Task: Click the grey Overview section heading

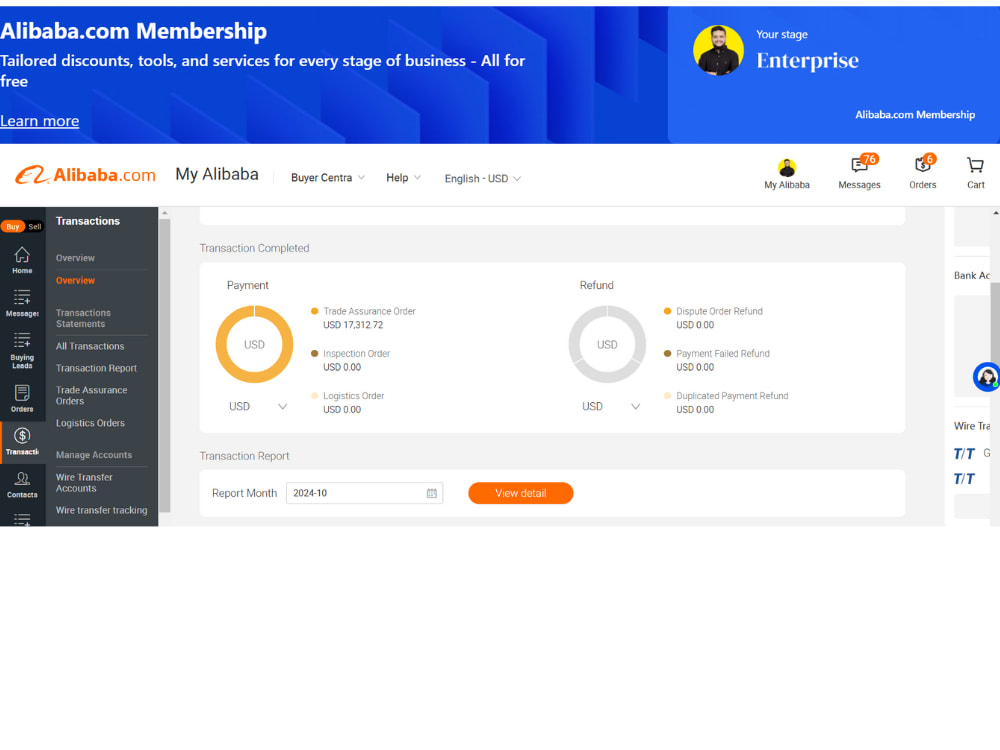Action: coord(75,258)
